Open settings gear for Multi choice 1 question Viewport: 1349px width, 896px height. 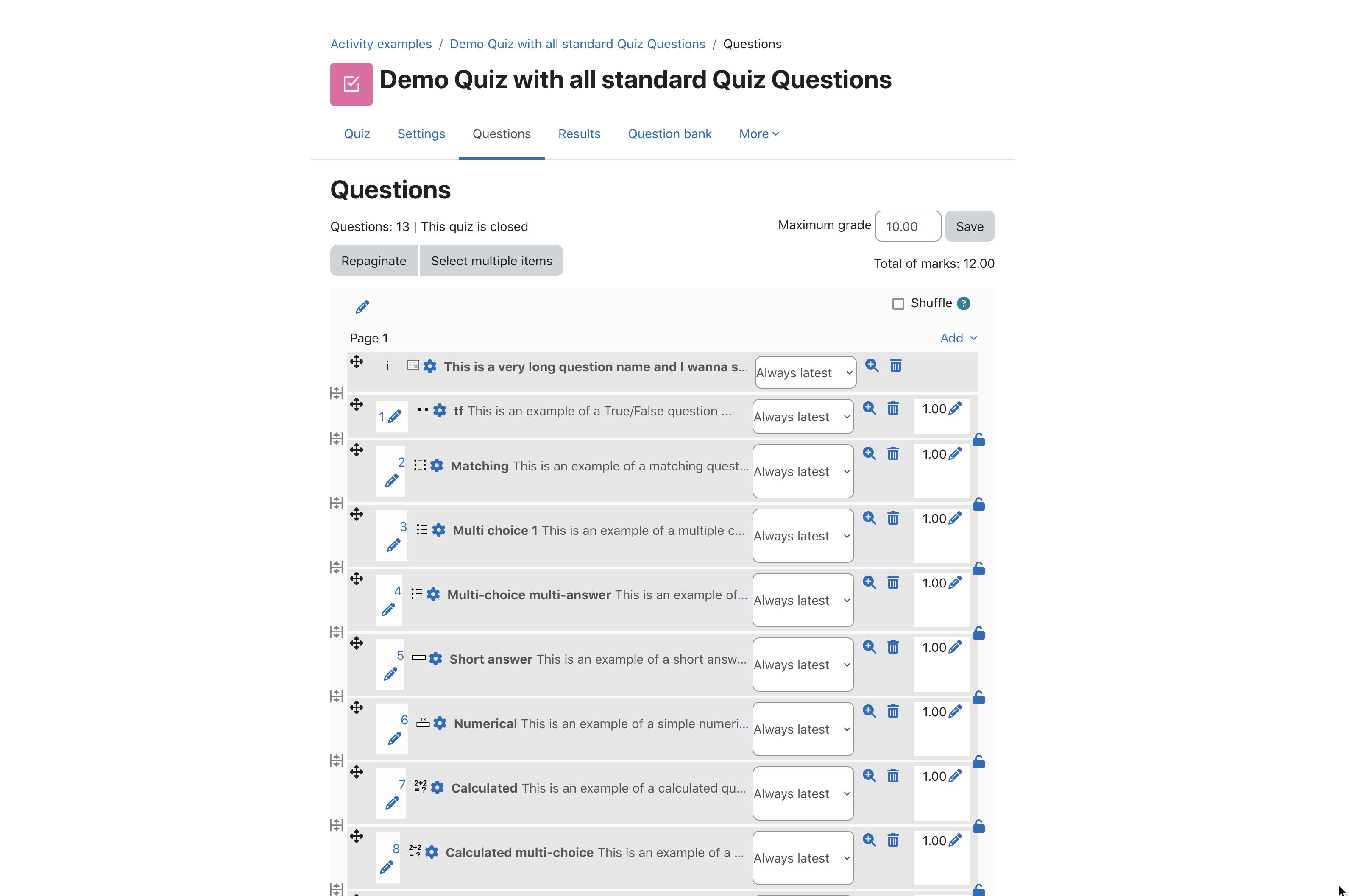(438, 530)
